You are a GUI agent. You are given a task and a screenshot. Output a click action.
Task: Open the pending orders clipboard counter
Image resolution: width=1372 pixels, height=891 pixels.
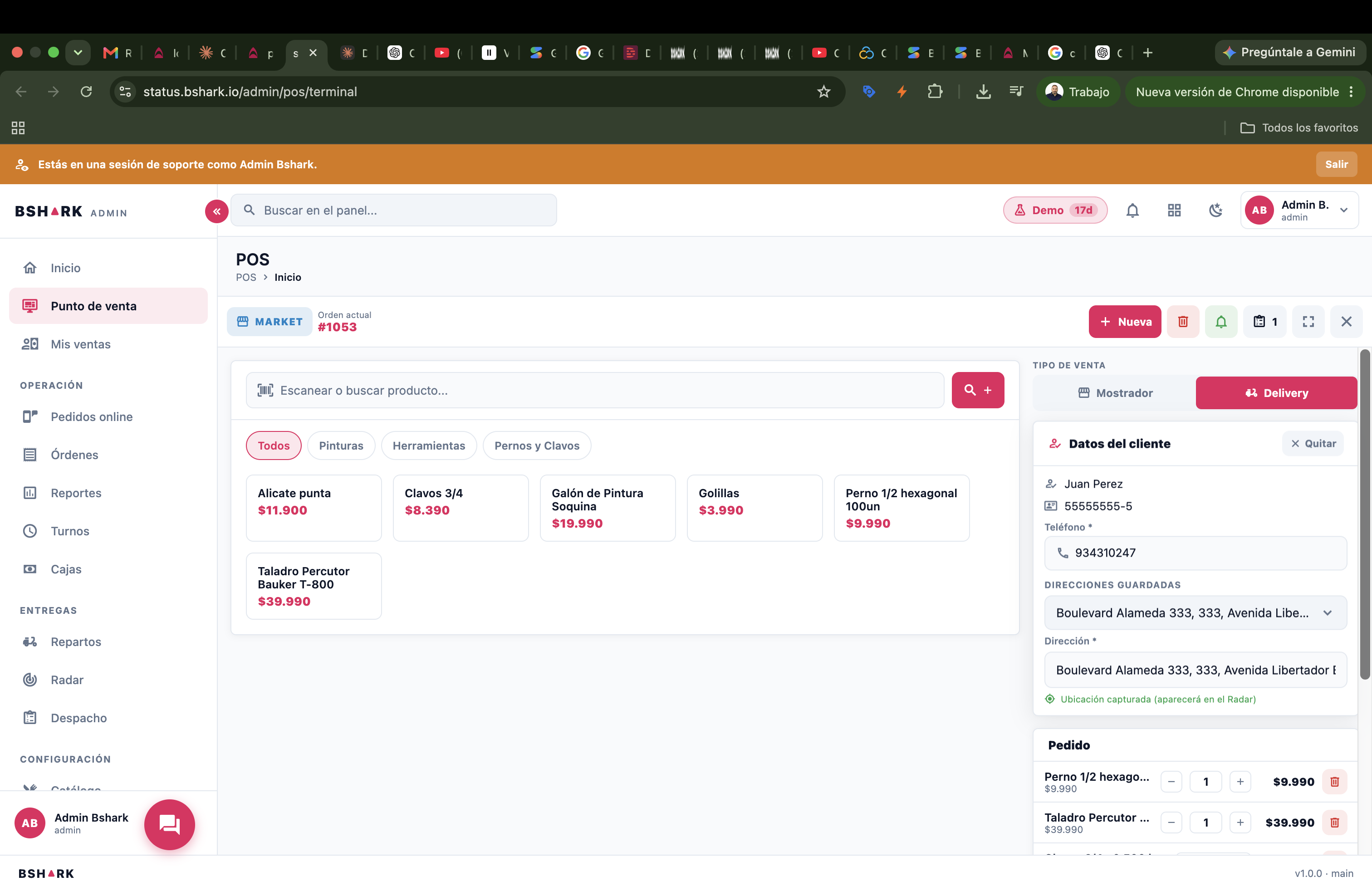point(1265,322)
